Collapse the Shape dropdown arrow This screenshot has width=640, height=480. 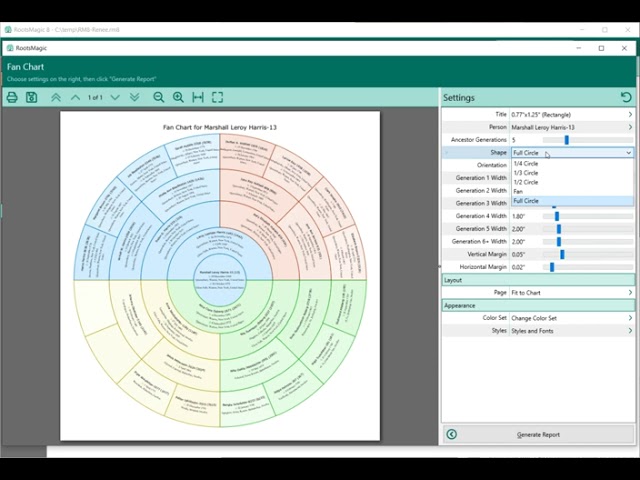click(x=629, y=153)
